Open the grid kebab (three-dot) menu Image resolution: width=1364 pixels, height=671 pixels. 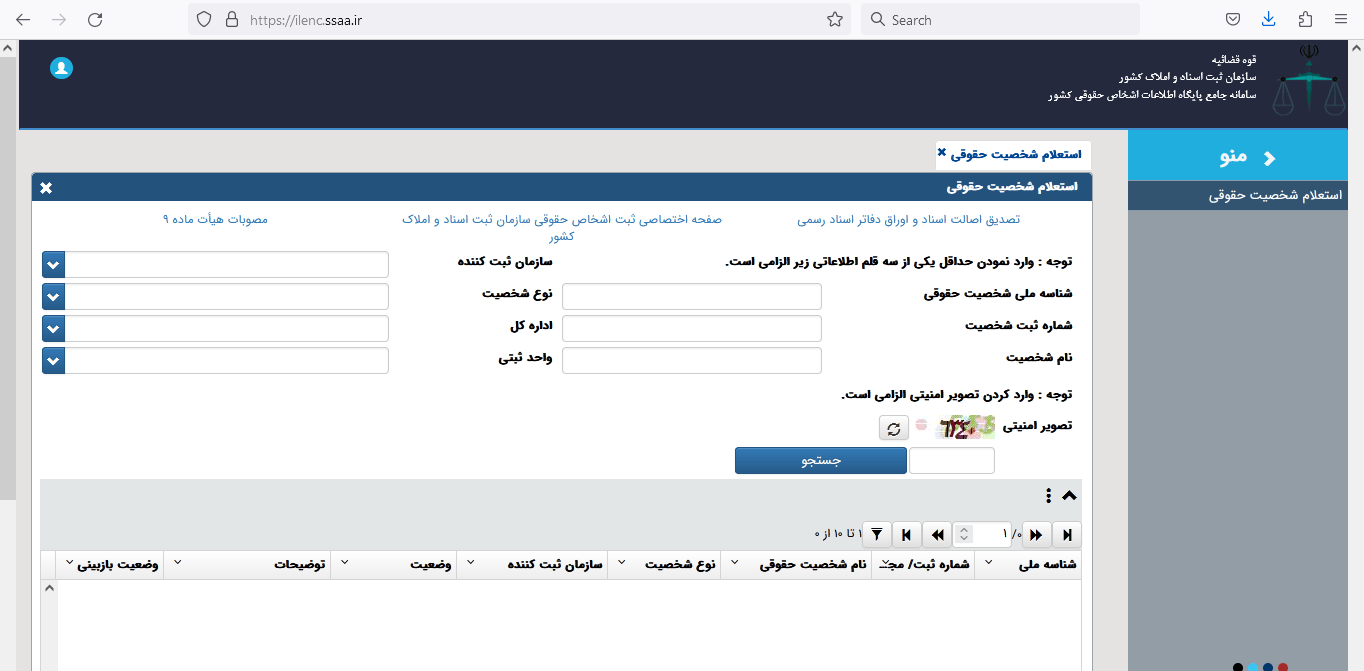(1048, 495)
